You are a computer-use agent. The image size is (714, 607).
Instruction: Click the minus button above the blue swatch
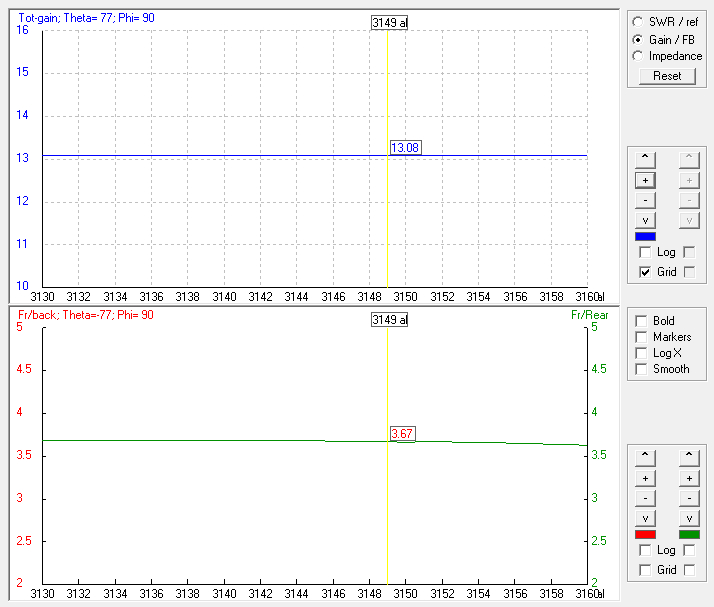click(x=646, y=200)
